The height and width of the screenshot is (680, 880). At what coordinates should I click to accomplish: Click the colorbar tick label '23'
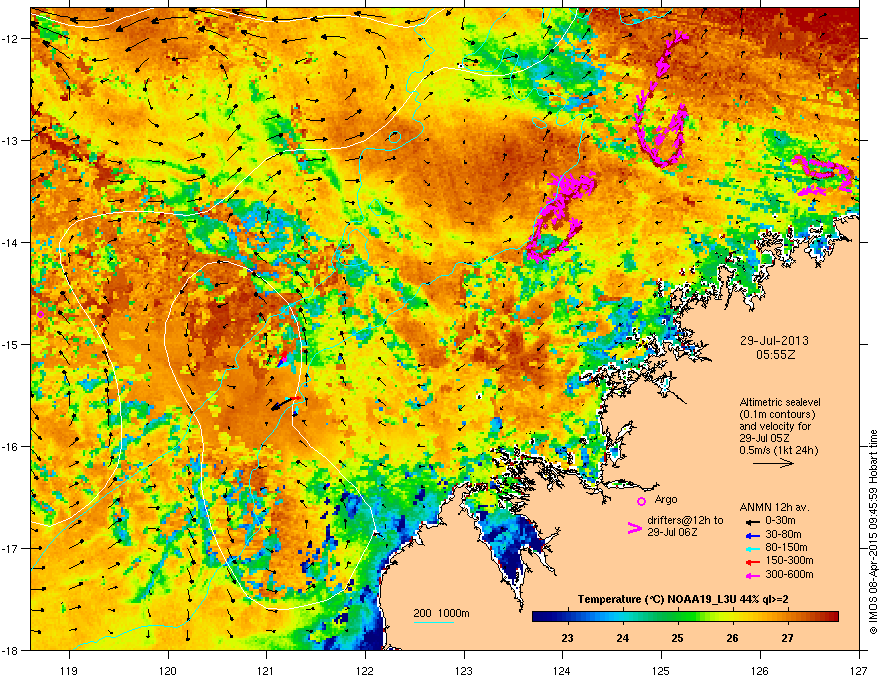pyautogui.click(x=567, y=638)
